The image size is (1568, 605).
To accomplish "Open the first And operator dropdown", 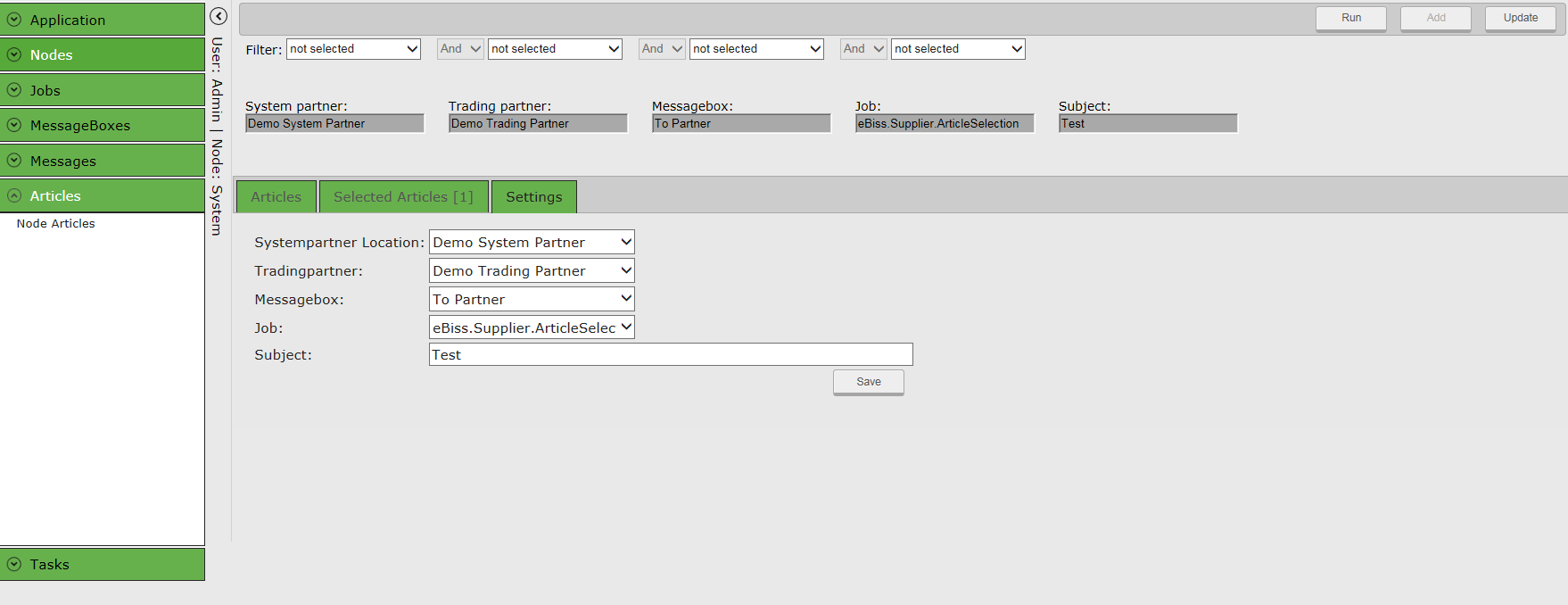I will tap(460, 49).
